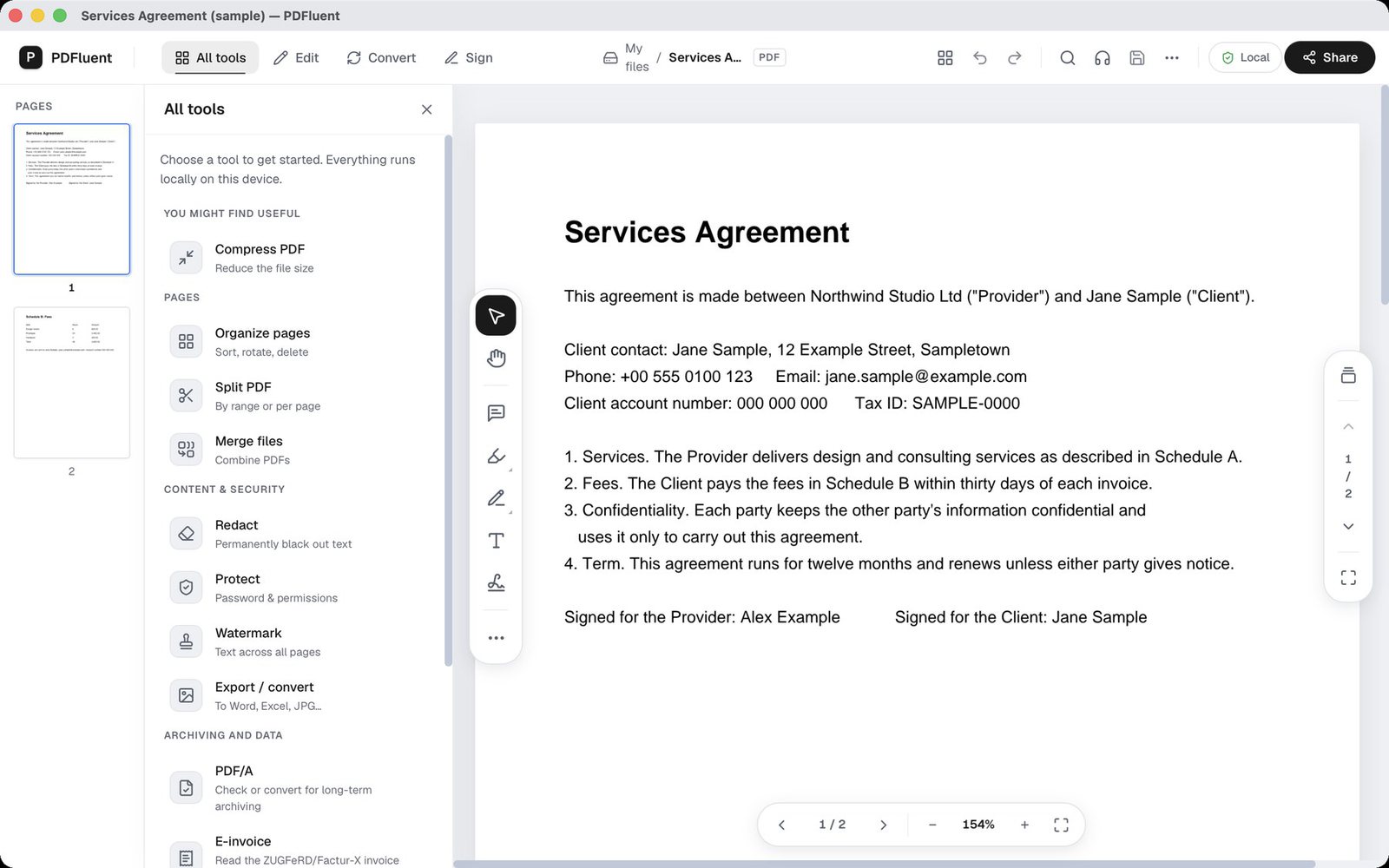Open the Sign tab
The image size is (1389, 868).
(469, 57)
